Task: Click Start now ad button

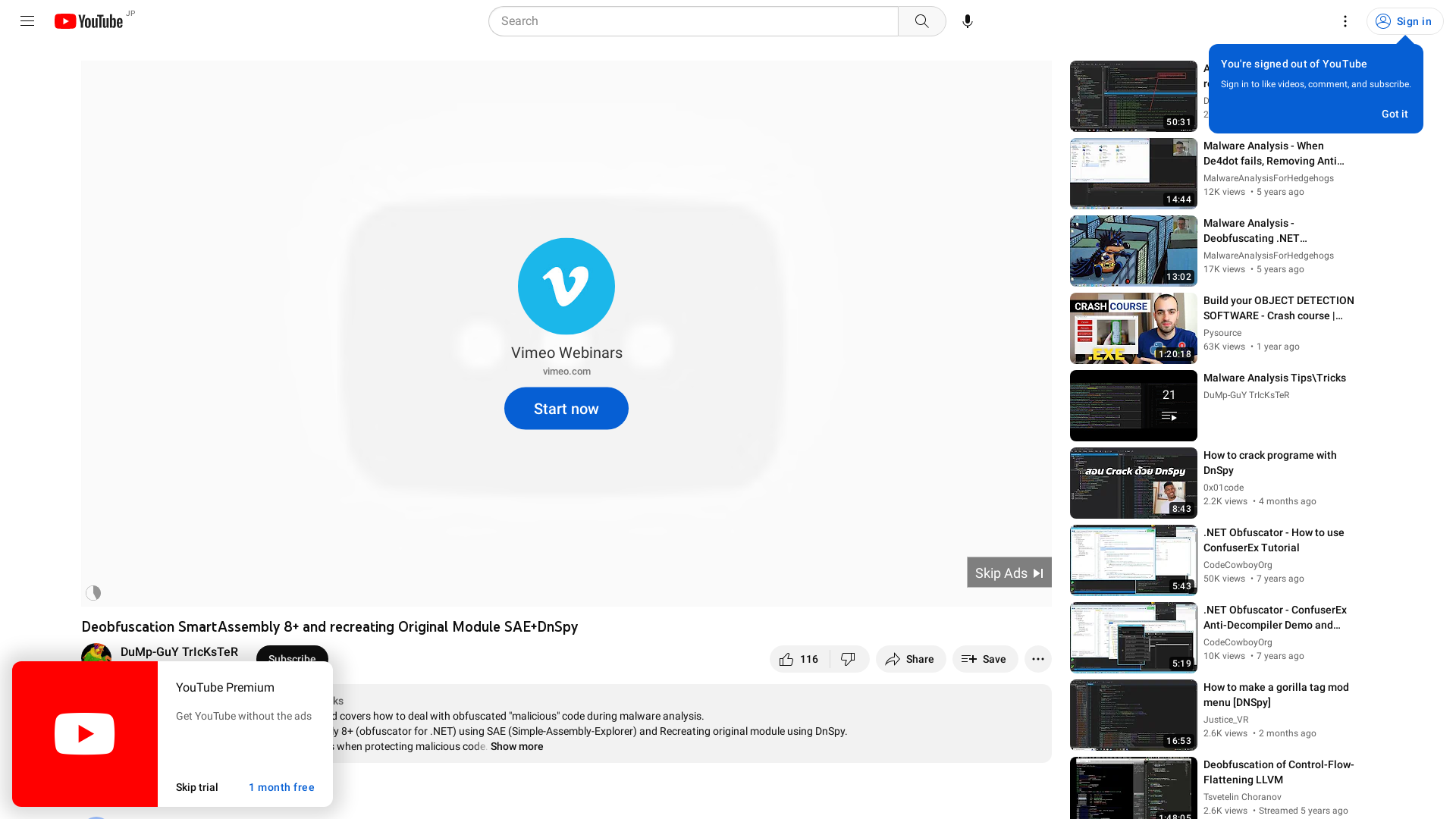Action: click(x=566, y=409)
